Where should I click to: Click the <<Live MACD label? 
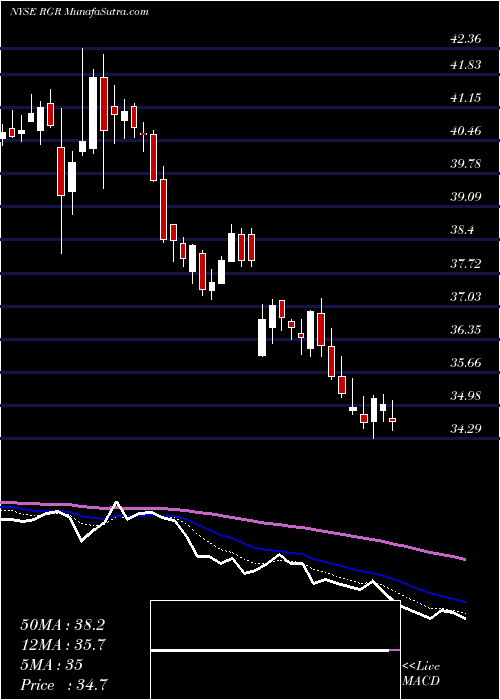coord(421,675)
